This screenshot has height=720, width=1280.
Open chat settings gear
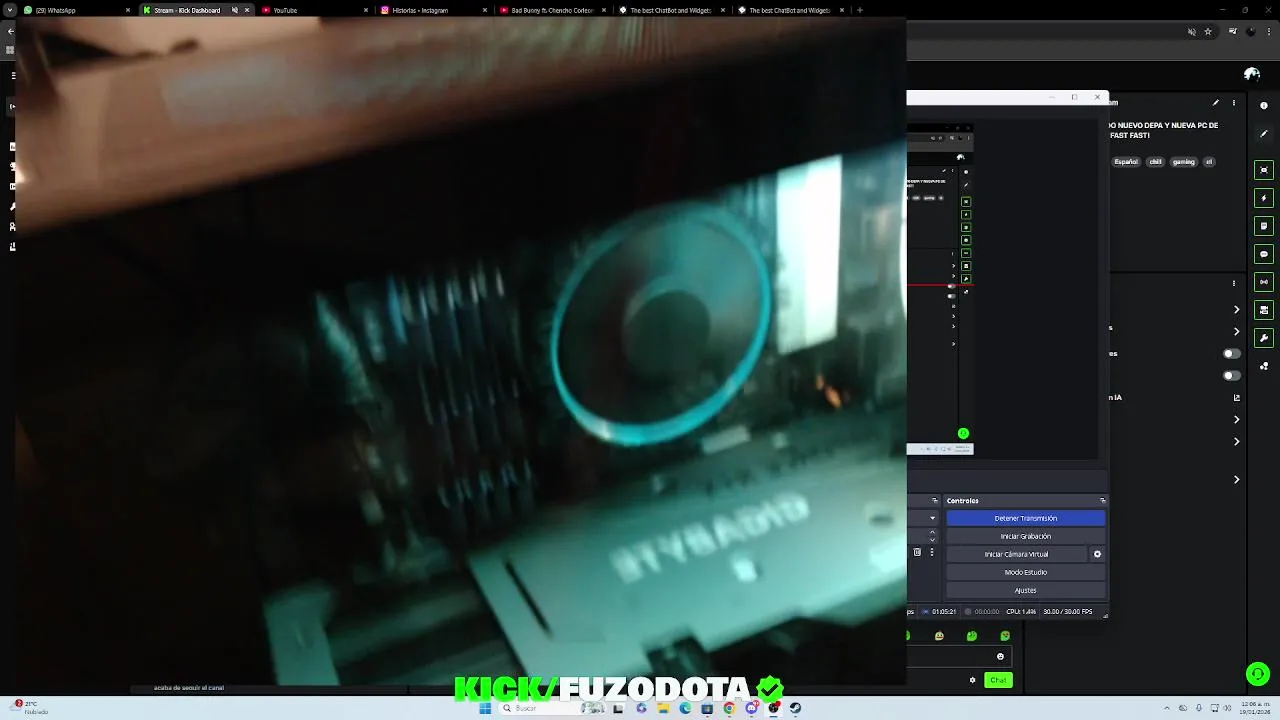972,680
